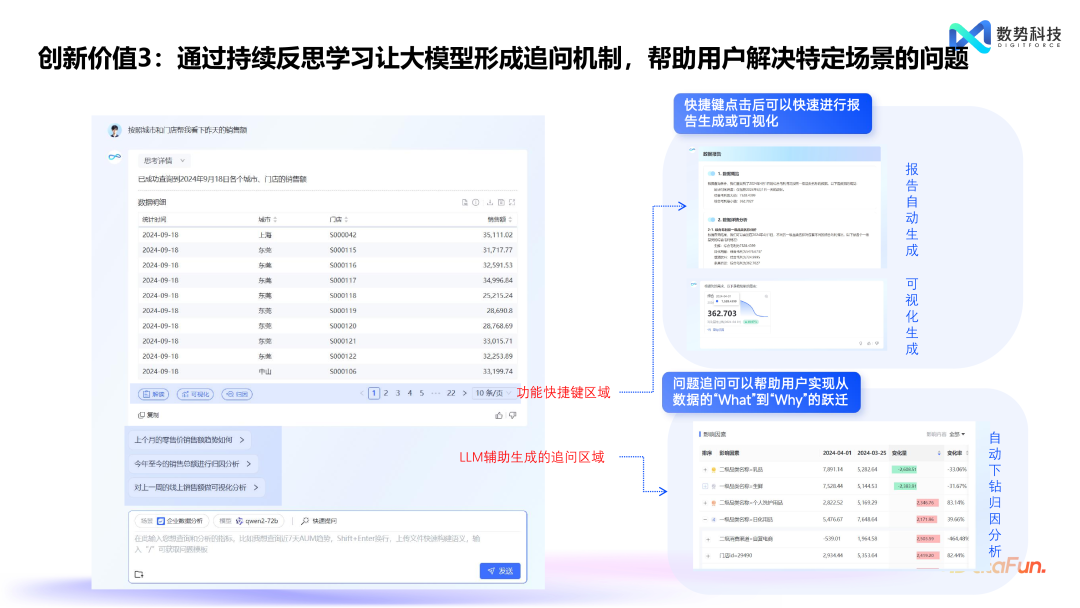Expand the 门店id=29490 row
The image size is (1080, 608).
(708, 555)
